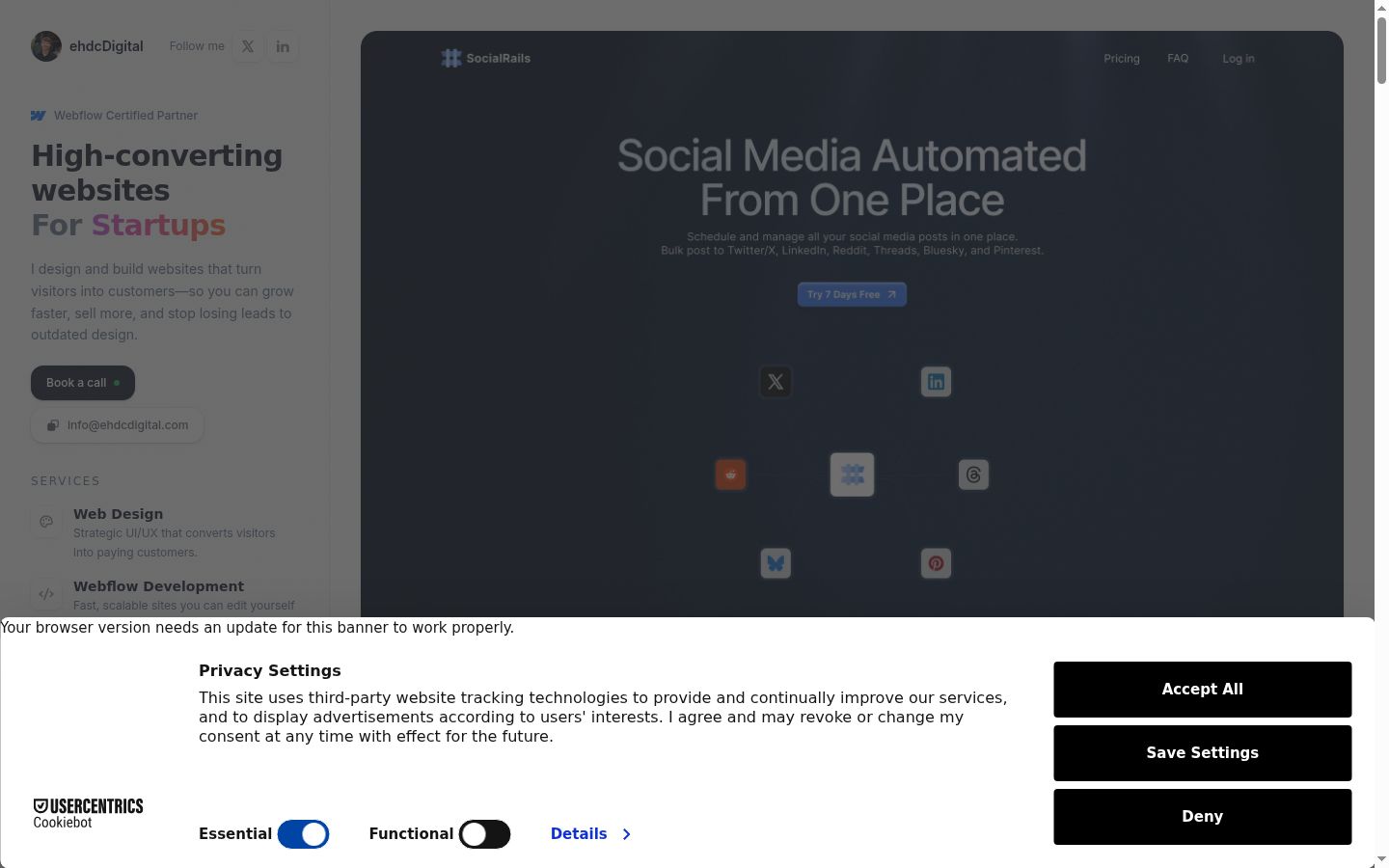Toggle the Essential cookies switch

(x=303, y=834)
